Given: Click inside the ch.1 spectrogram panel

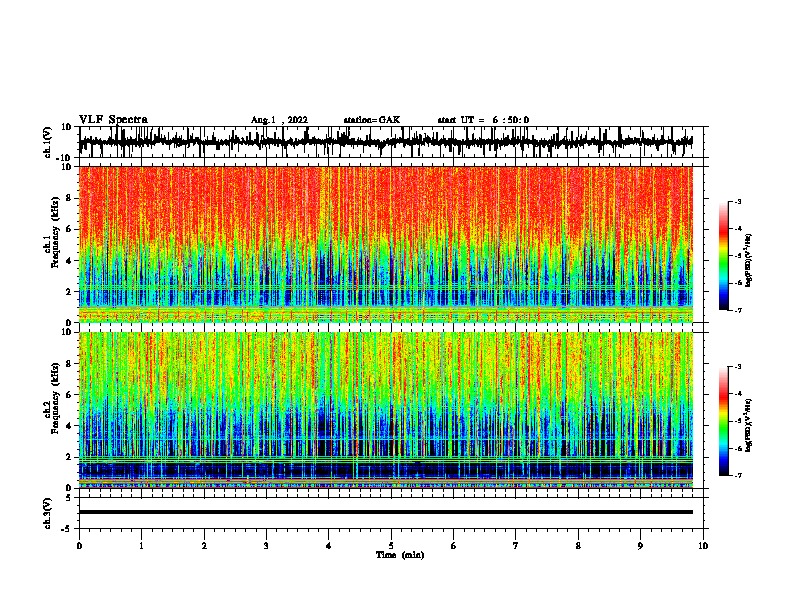Looking at the screenshot, I should 386,244.
